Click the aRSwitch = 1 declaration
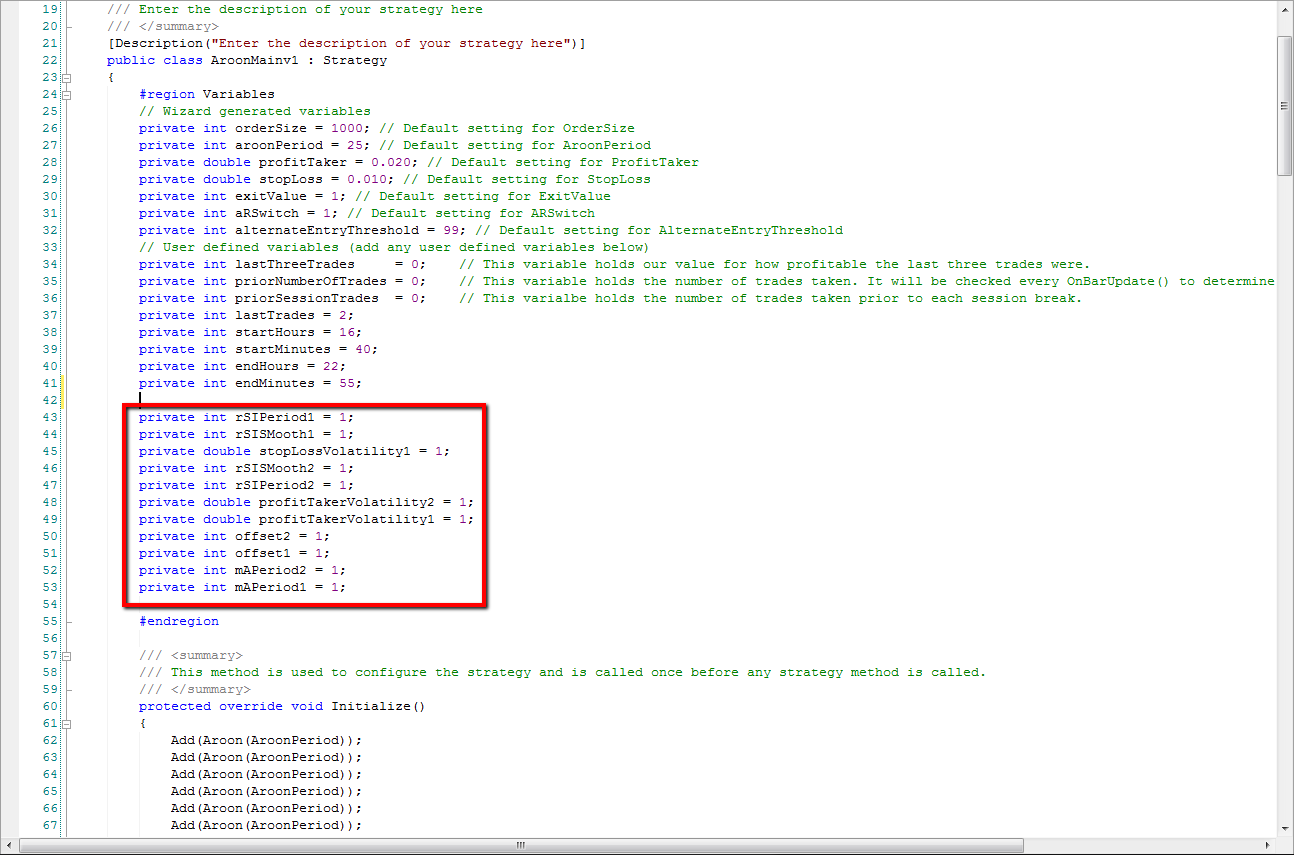The width and height of the screenshot is (1294, 855). [x=238, y=213]
